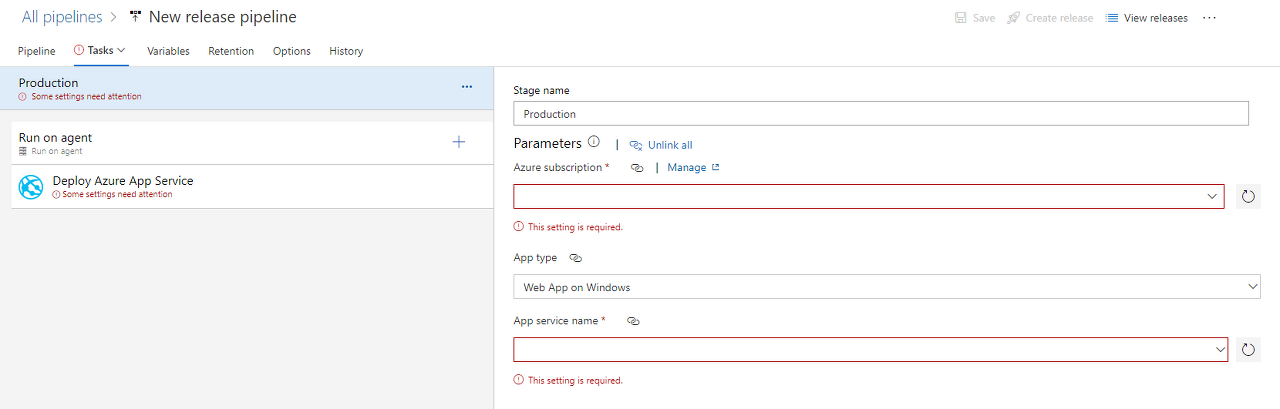
Task: Open the App service name dropdown
Action: click(x=871, y=349)
